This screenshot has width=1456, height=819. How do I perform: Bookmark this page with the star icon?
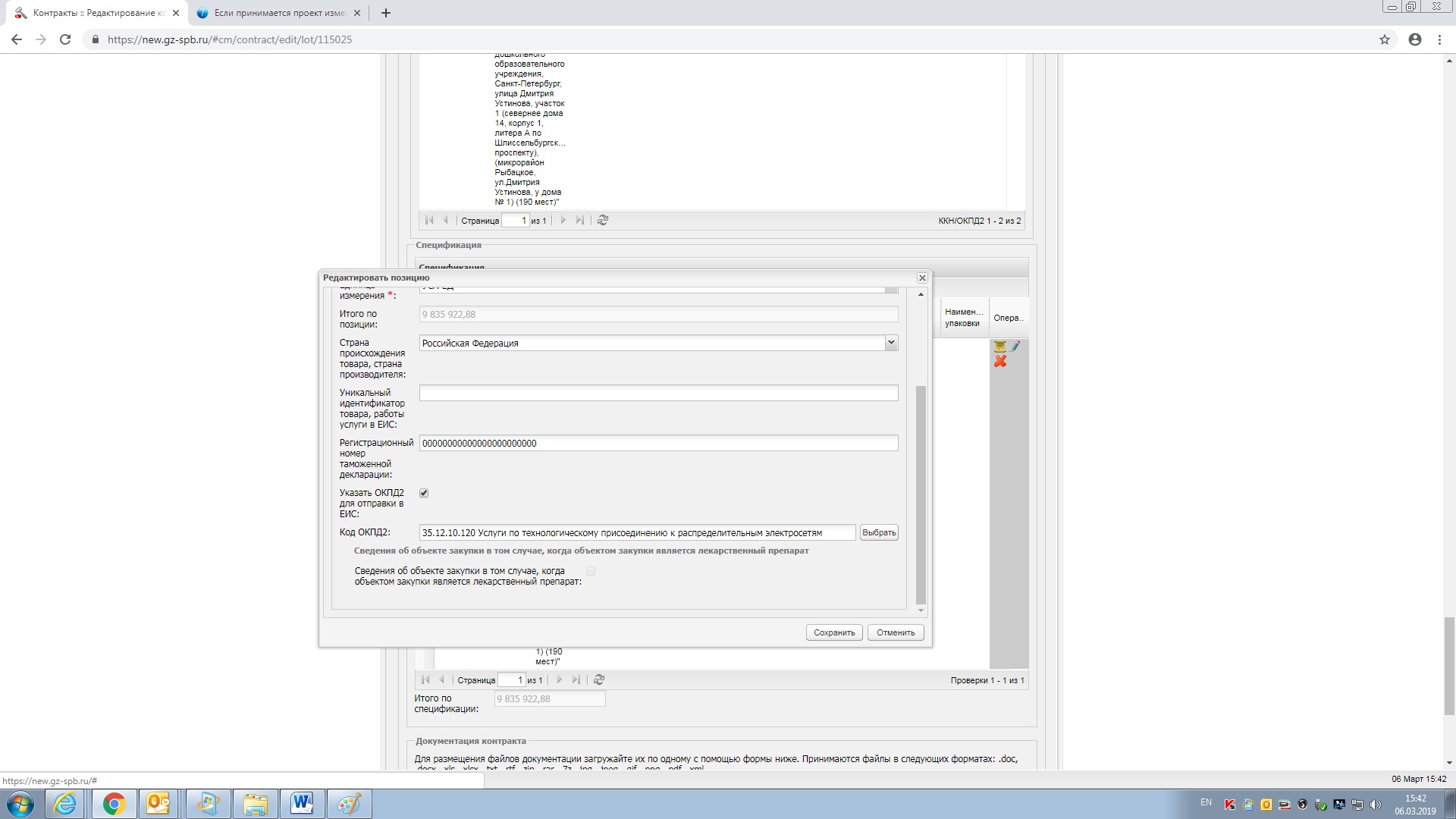[x=1385, y=39]
